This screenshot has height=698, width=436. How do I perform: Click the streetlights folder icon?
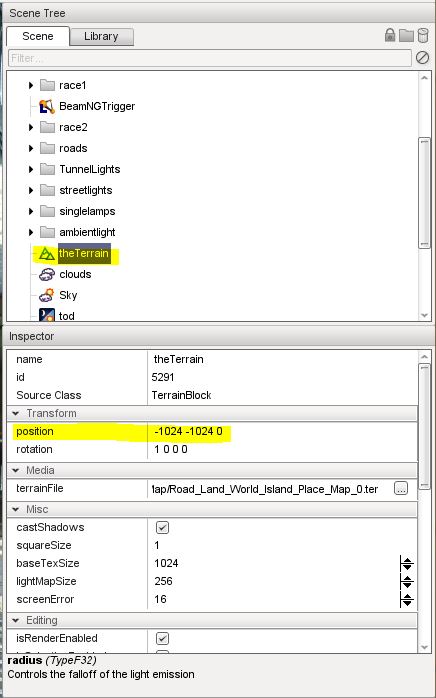(x=47, y=190)
